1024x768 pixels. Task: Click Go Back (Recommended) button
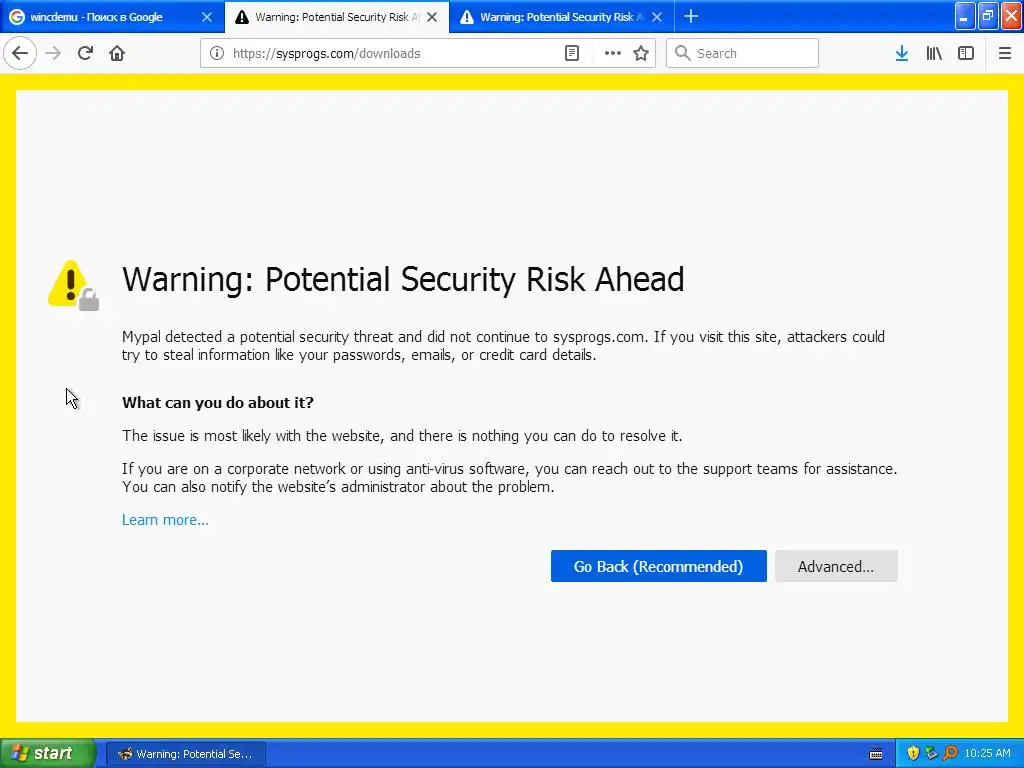click(x=658, y=566)
